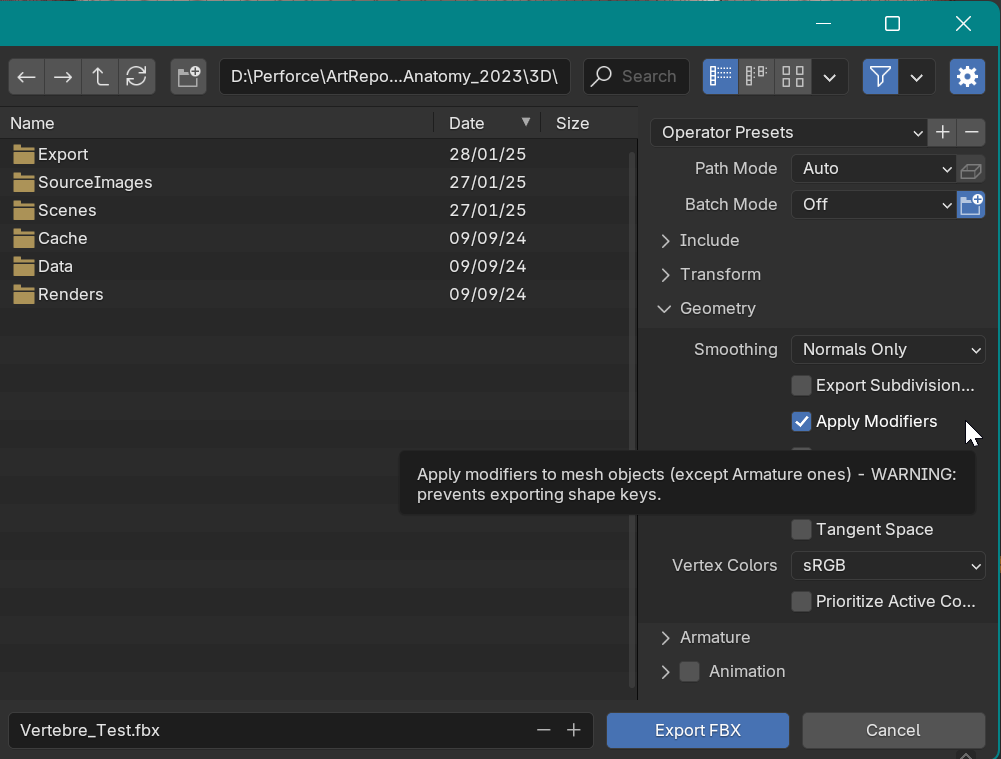Viewport: 1001px width, 759px height.
Task: Open Path Mode Auto dropdown
Action: [873, 169]
